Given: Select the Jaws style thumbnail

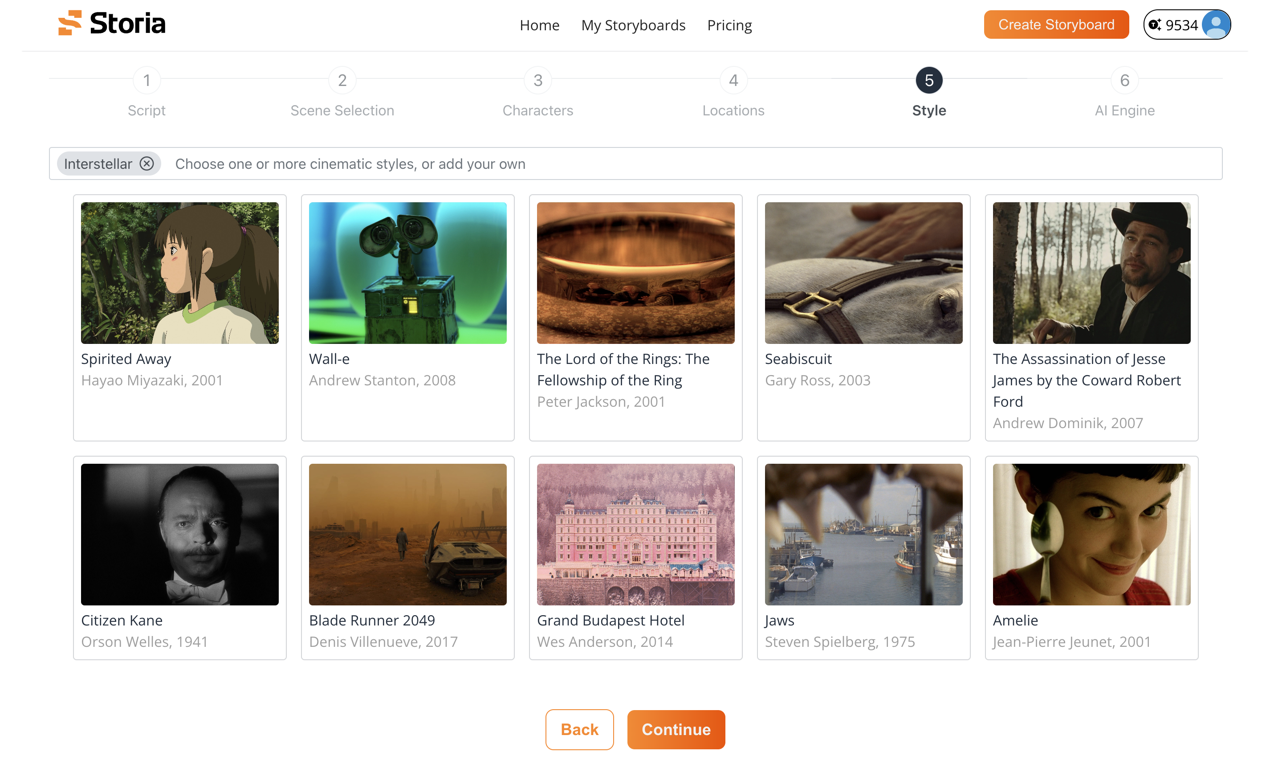Looking at the screenshot, I should (x=864, y=534).
